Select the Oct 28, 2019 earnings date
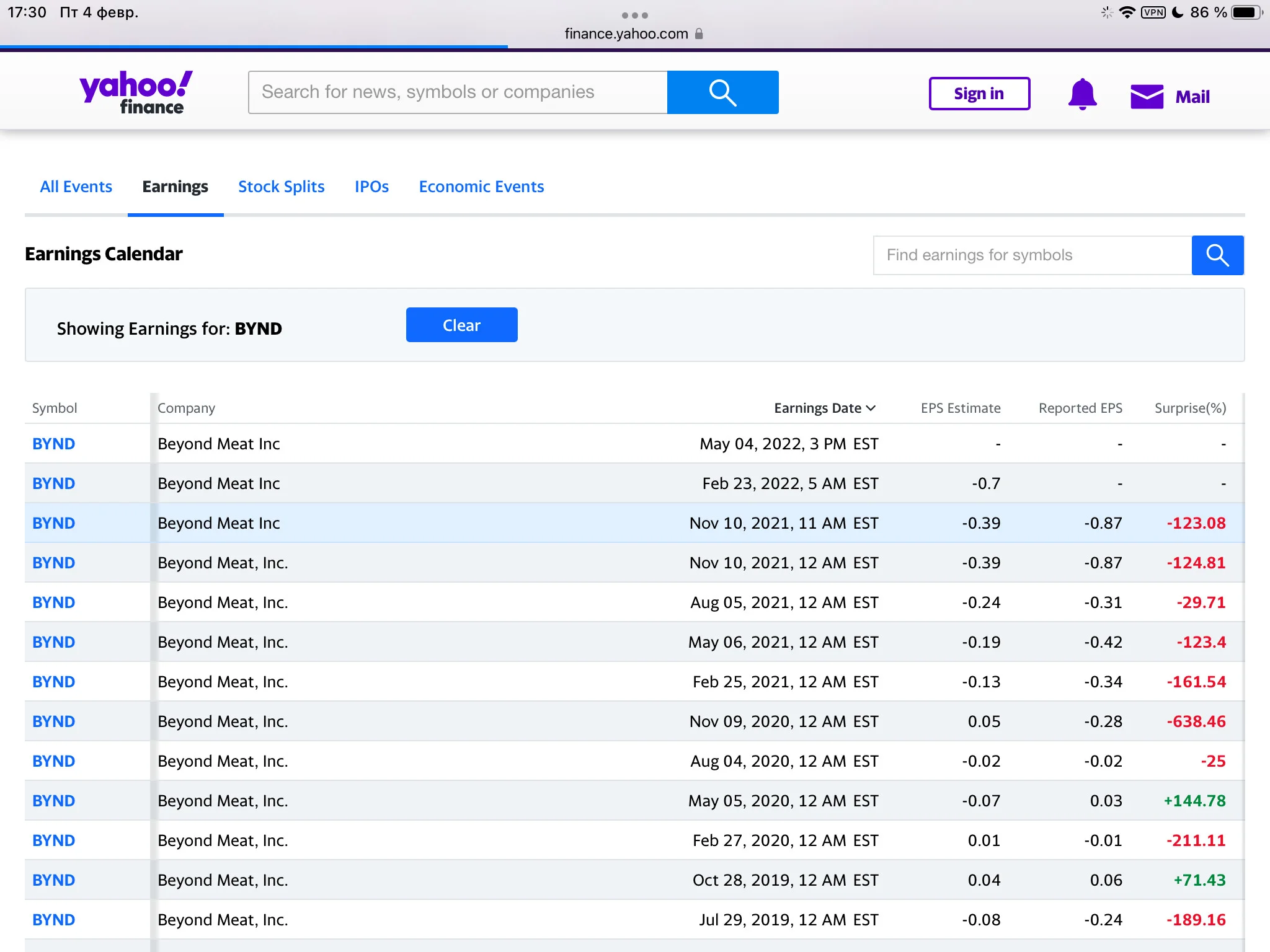The width and height of the screenshot is (1270, 952). (785, 880)
